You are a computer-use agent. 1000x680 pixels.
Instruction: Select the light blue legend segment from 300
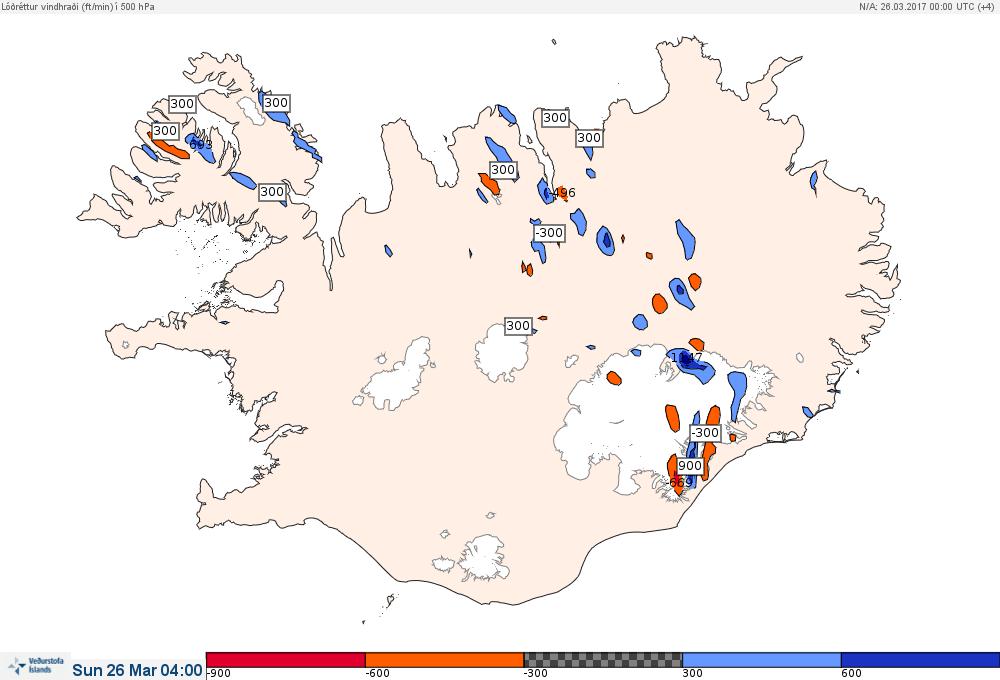[761, 660]
